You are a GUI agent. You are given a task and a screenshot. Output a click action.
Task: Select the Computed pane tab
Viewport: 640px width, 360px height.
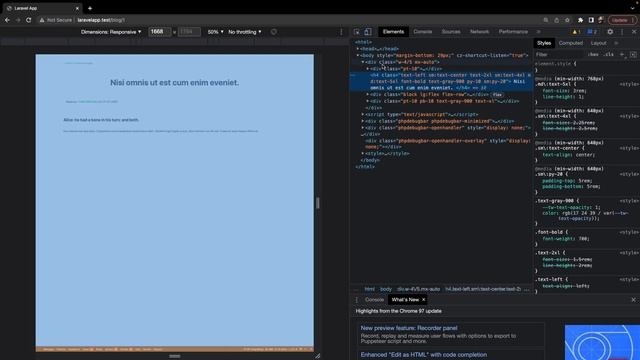[x=571, y=43]
